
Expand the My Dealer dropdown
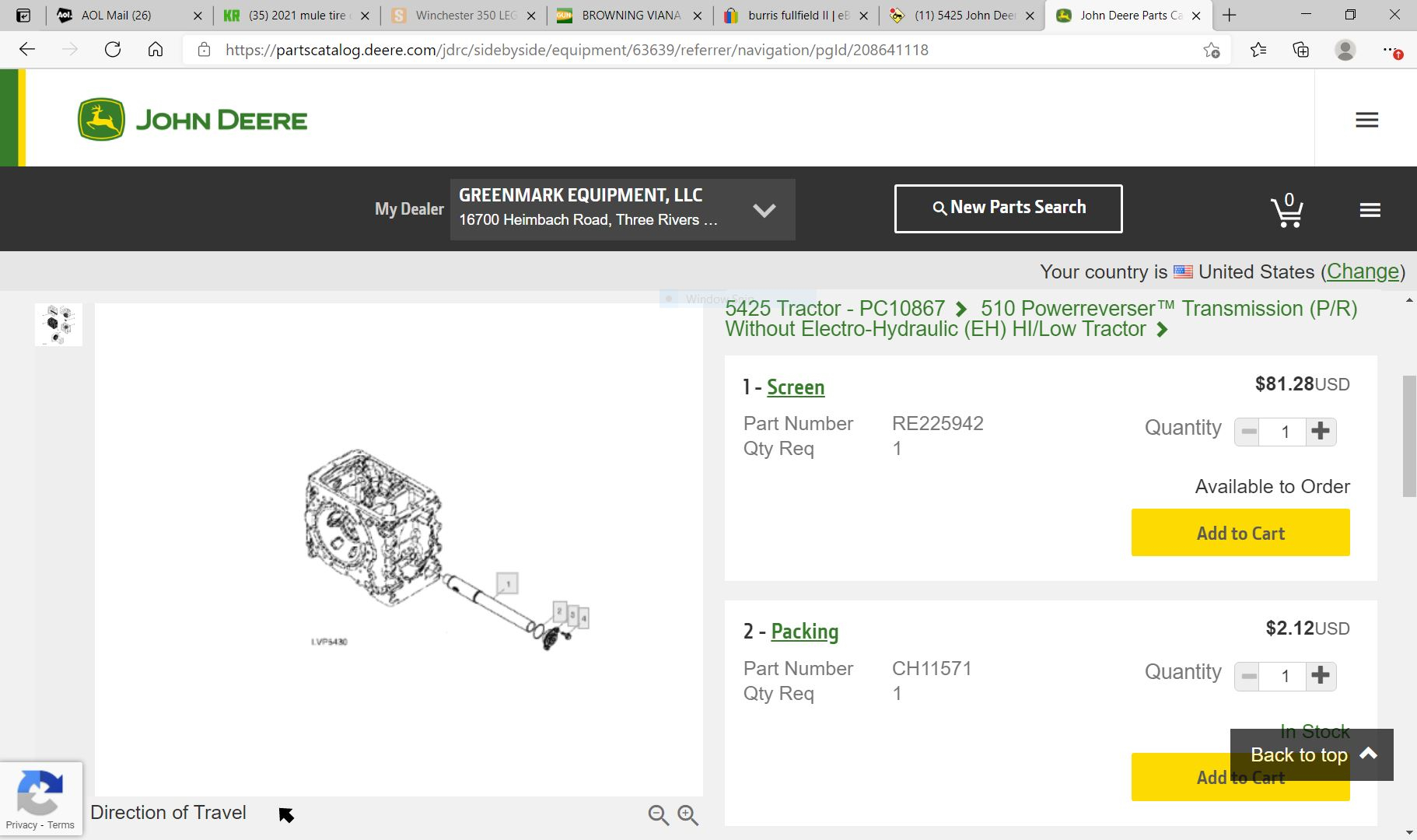tap(764, 210)
